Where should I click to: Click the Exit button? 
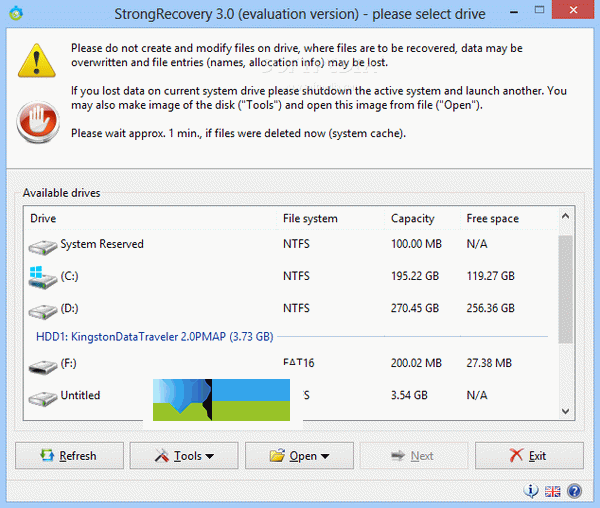tap(529, 456)
